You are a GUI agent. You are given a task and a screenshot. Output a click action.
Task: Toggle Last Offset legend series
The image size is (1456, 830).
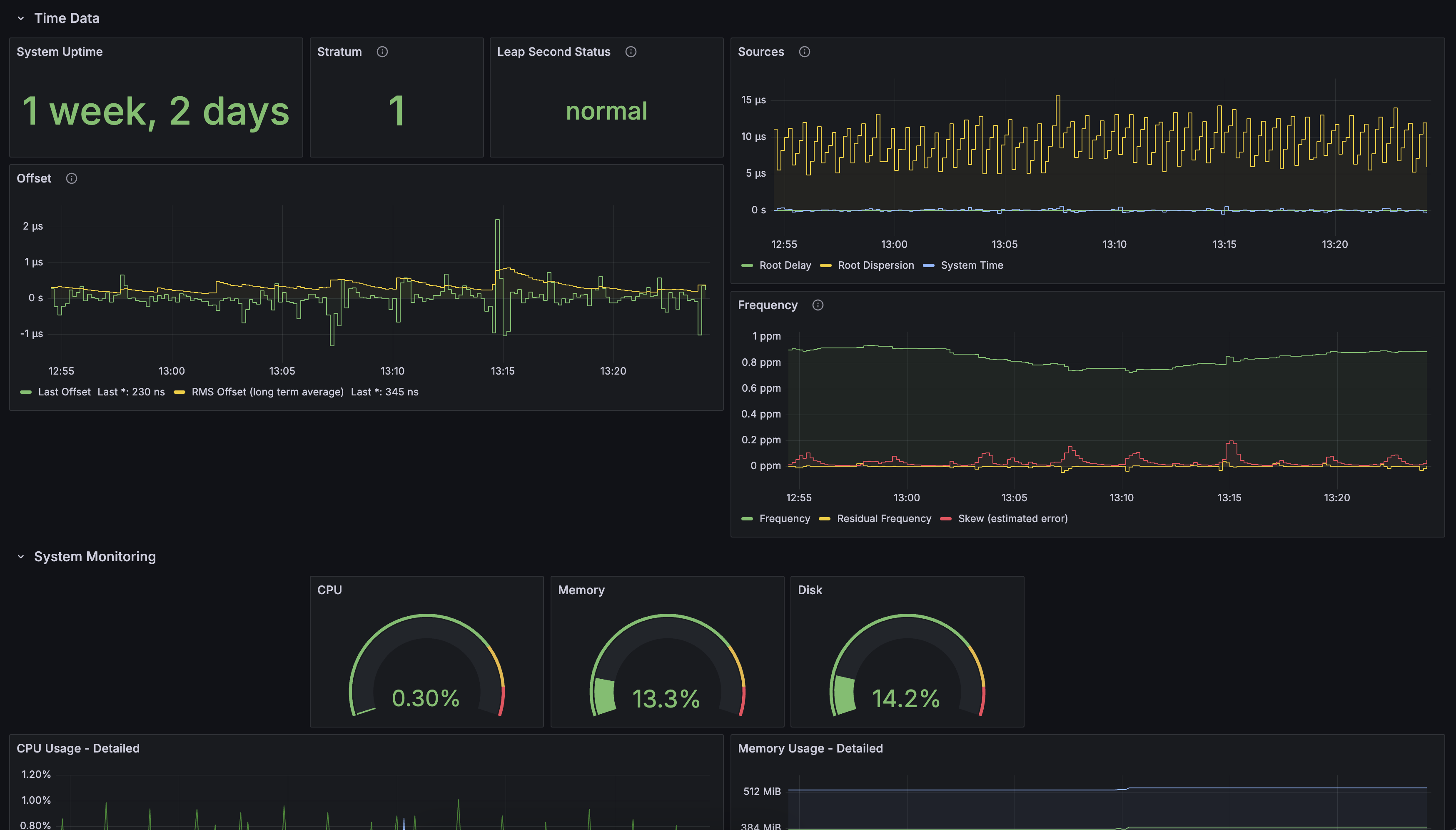[64, 392]
